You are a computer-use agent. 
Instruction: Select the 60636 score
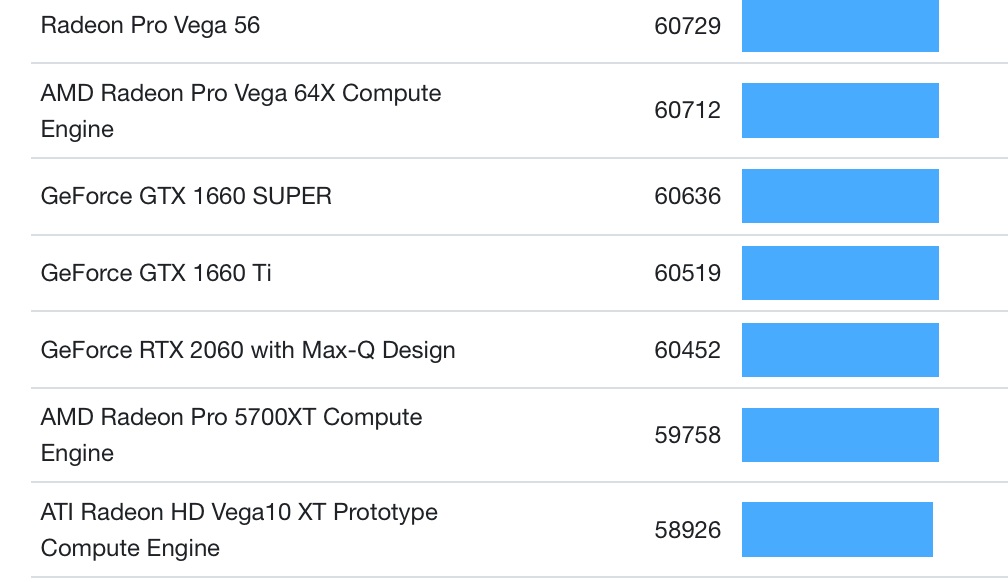(687, 196)
